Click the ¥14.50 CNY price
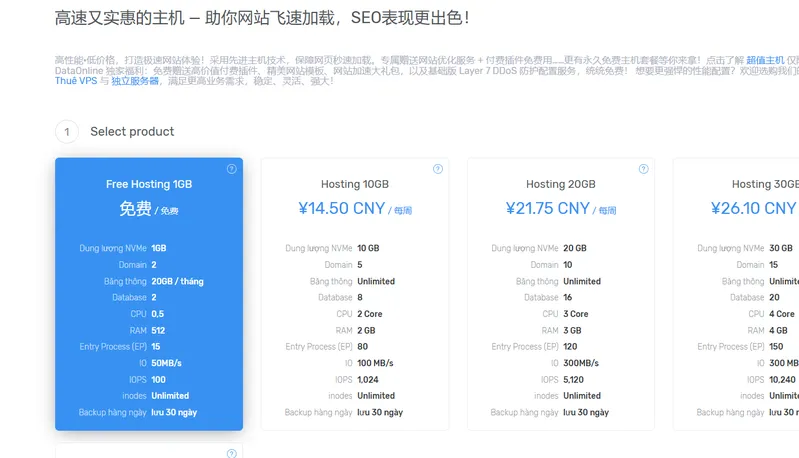The image size is (799, 458). click(x=342, y=209)
